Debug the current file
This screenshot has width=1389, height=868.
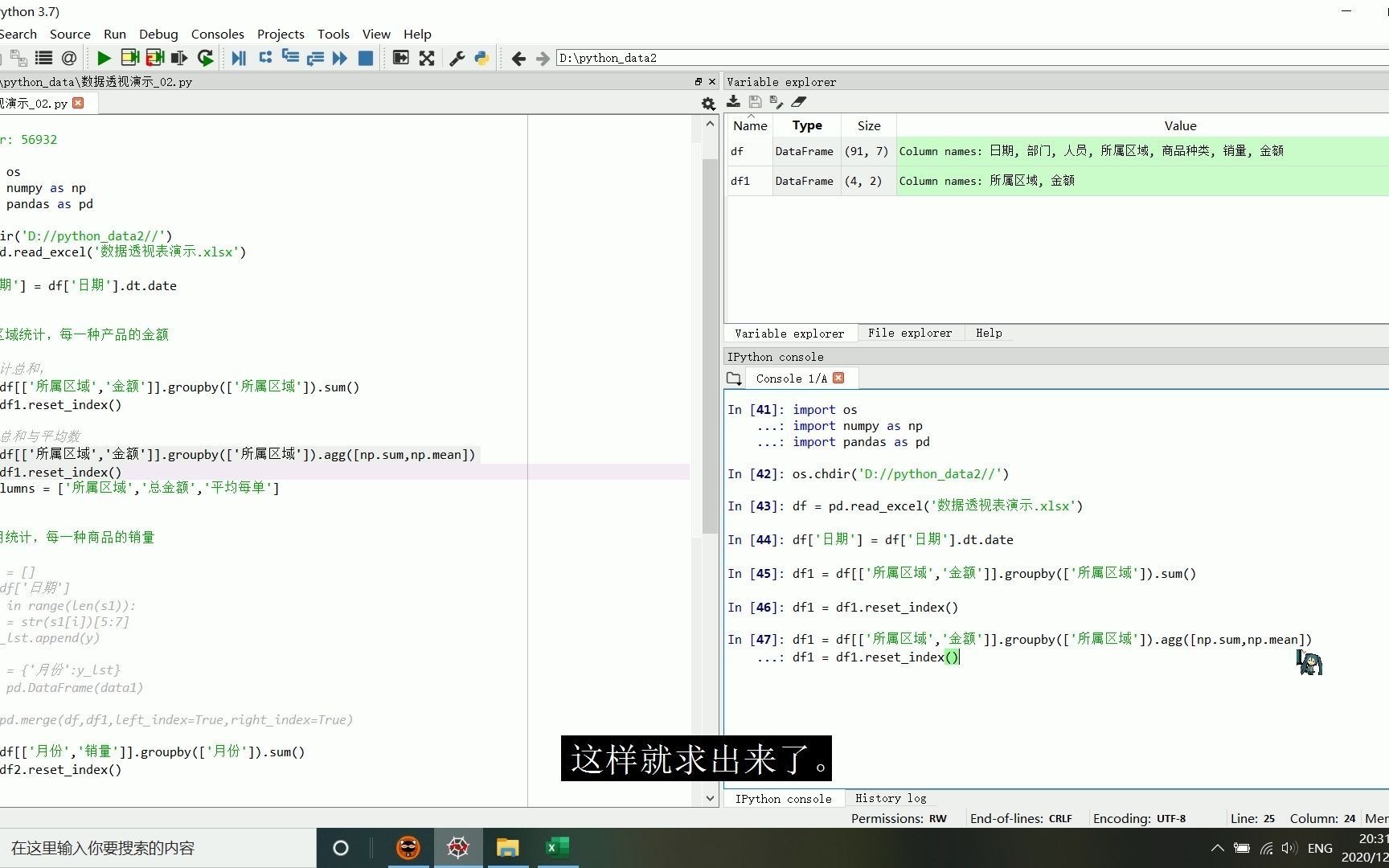(239, 58)
